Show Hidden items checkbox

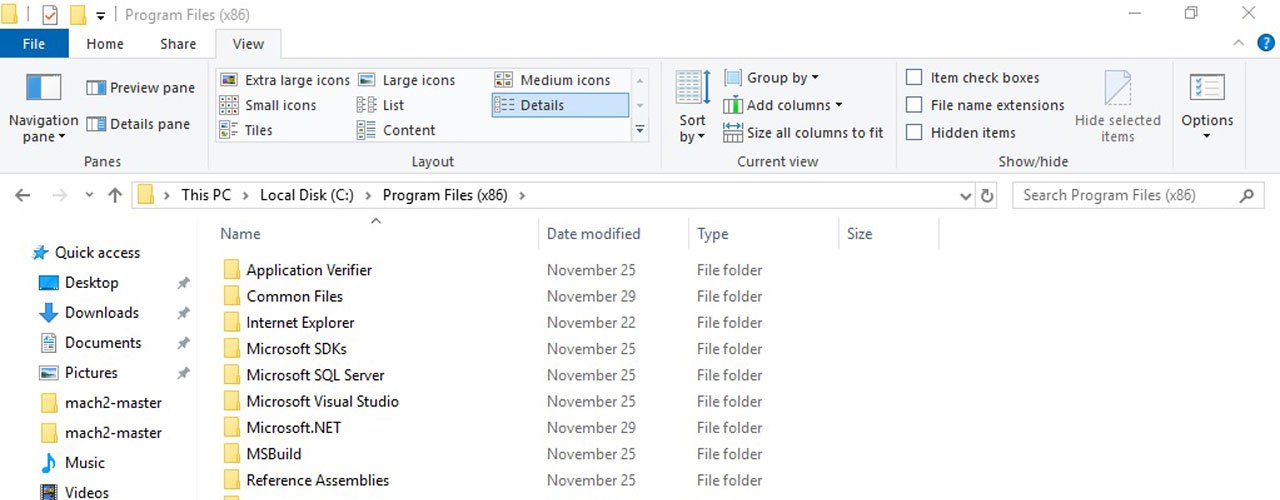point(914,132)
